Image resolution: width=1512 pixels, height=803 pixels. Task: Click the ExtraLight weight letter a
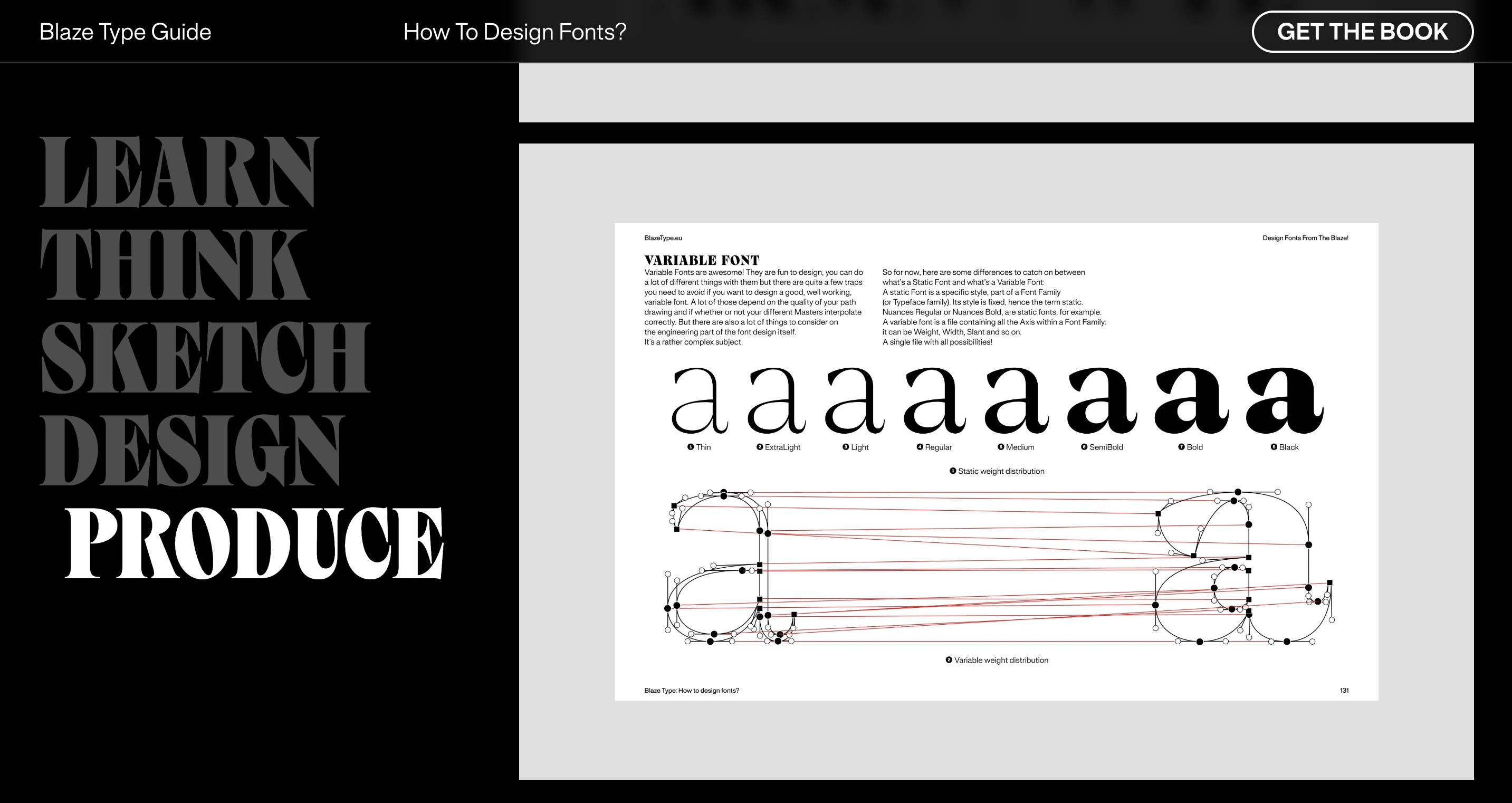(x=777, y=401)
